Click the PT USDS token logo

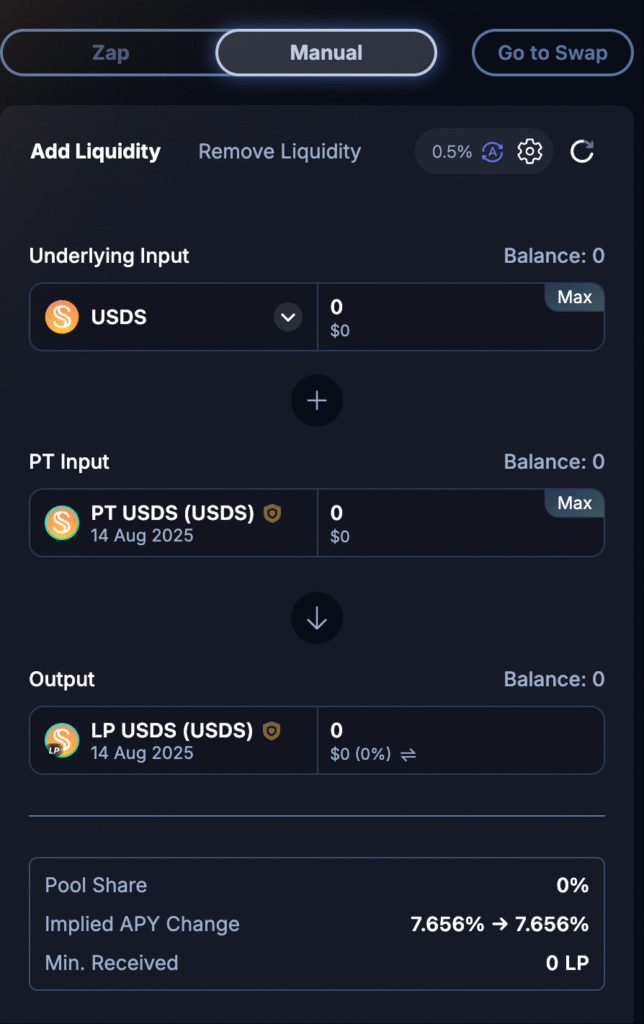tap(62, 523)
